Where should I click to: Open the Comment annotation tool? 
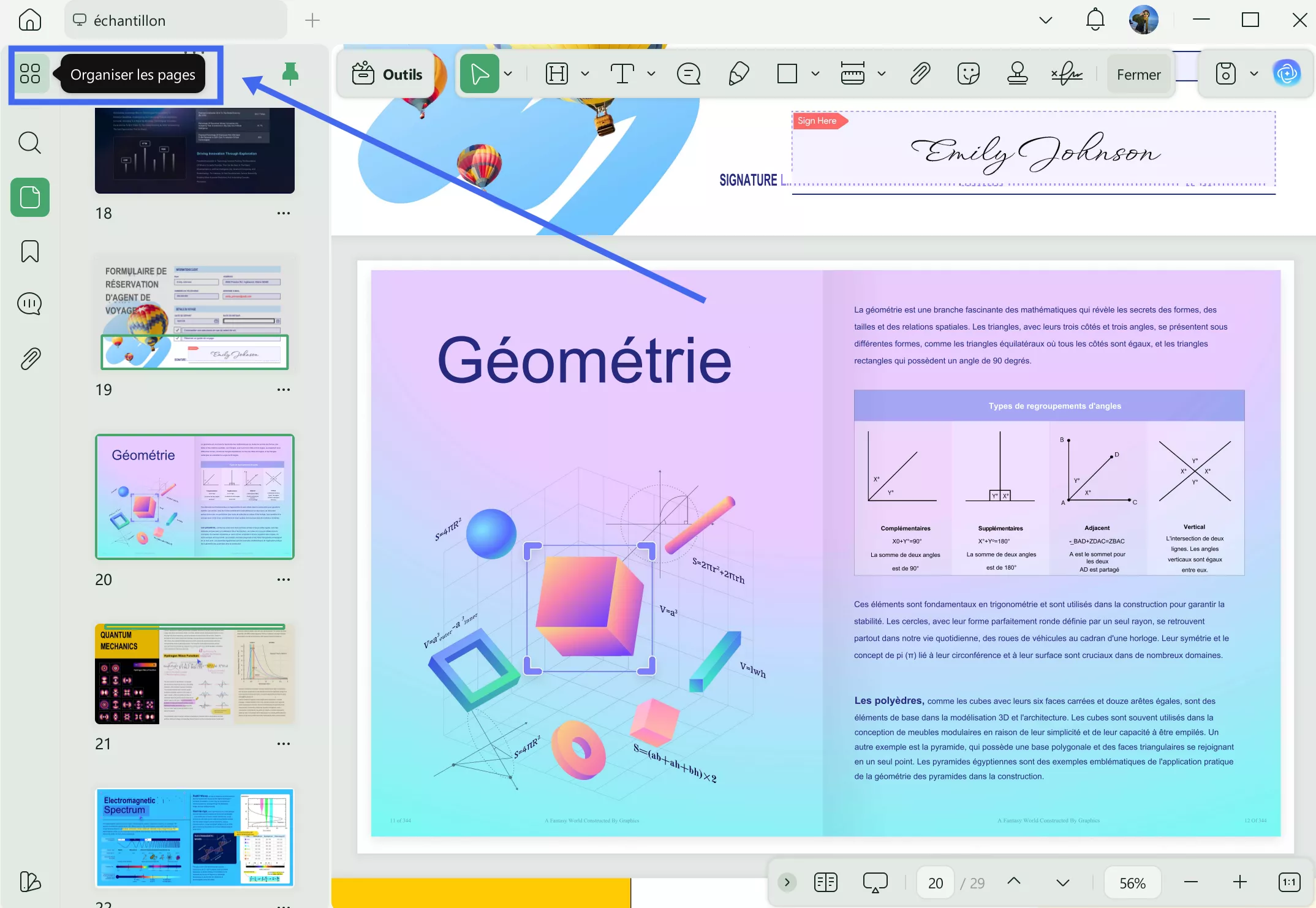click(x=689, y=74)
